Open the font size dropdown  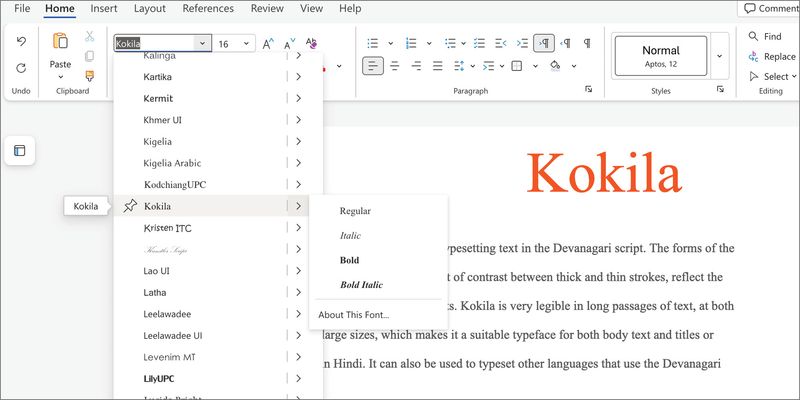[x=245, y=44]
